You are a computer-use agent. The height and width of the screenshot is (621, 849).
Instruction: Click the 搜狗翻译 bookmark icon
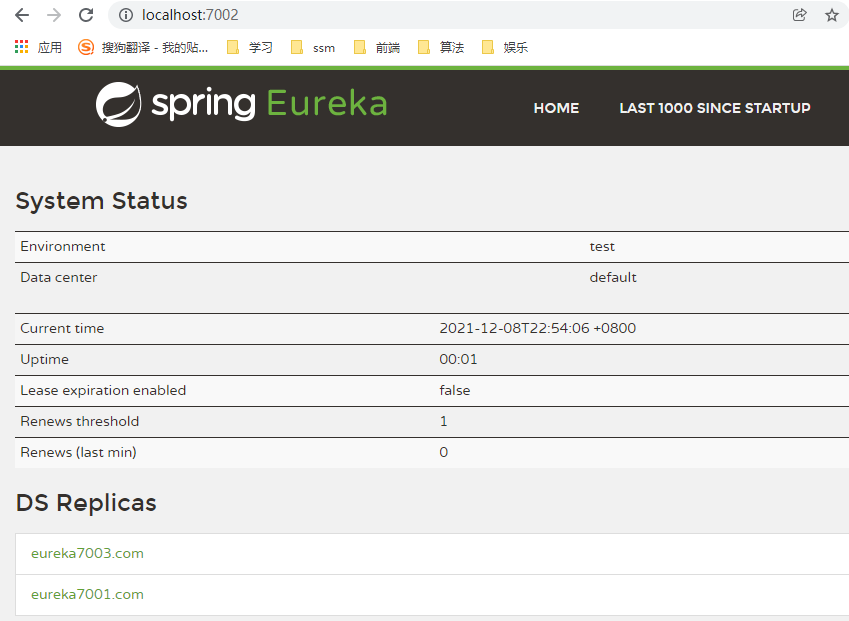[84, 46]
